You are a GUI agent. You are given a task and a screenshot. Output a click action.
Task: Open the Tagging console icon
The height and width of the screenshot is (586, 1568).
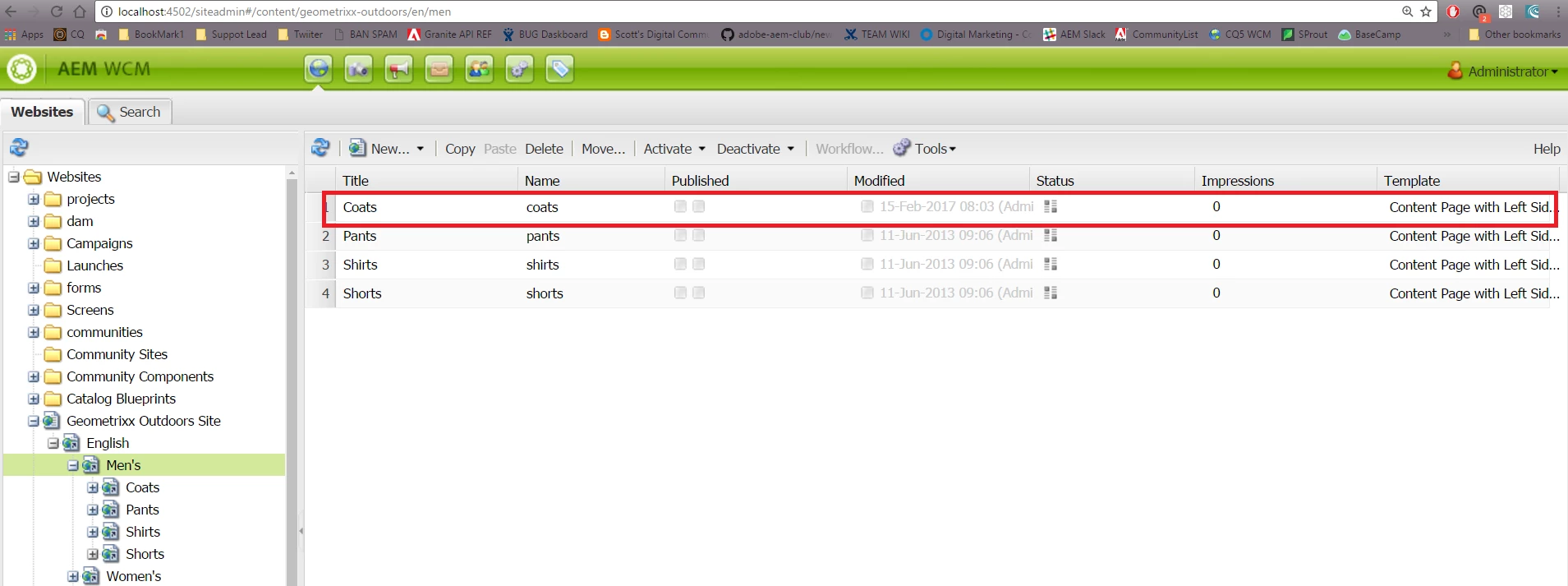pyautogui.click(x=559, y=69)
